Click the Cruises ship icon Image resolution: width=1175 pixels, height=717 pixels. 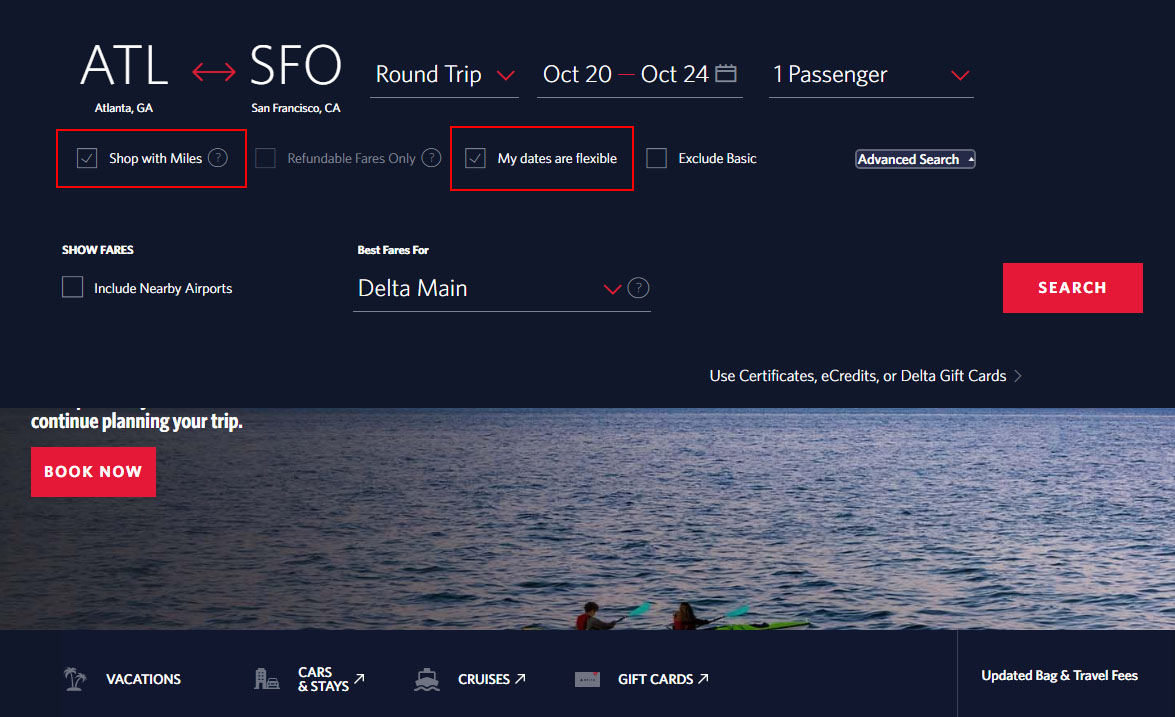coord(427,679)
